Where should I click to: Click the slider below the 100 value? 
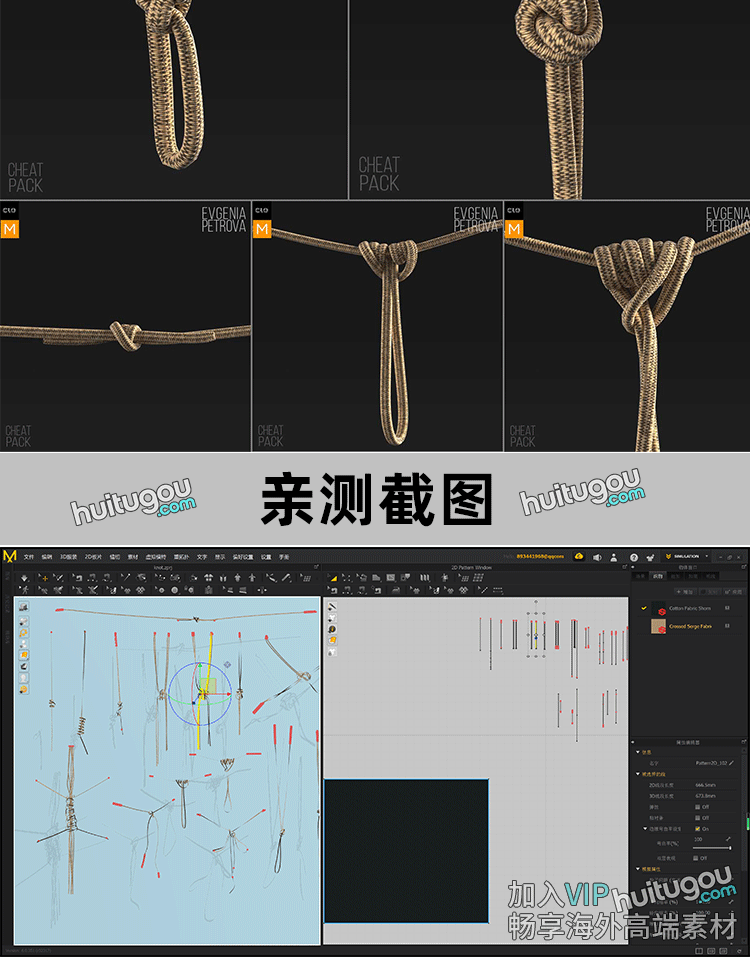[712, 848]
